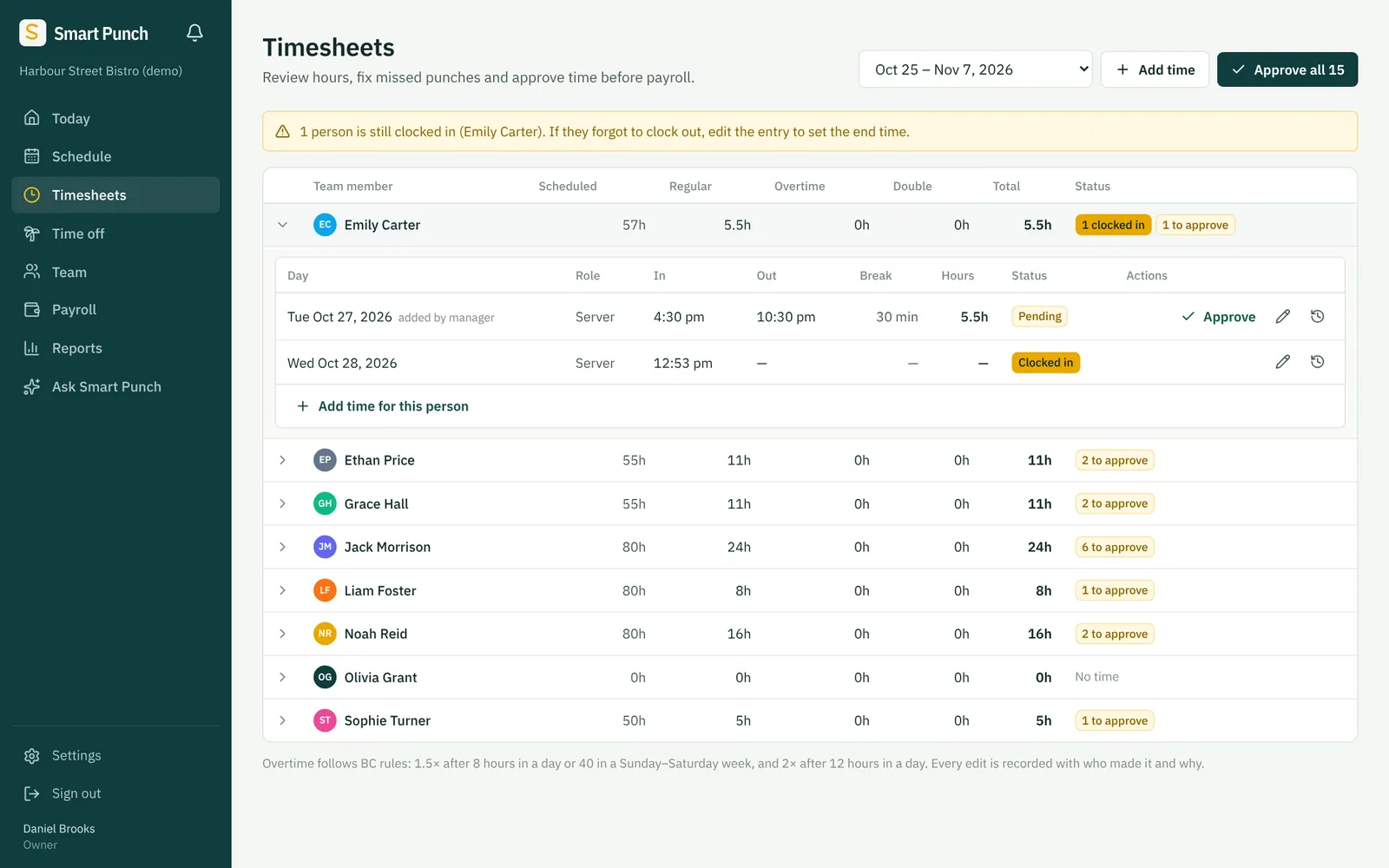Click Sophie Turner's ST avatar
The image size is (1389, 868).
325,720
